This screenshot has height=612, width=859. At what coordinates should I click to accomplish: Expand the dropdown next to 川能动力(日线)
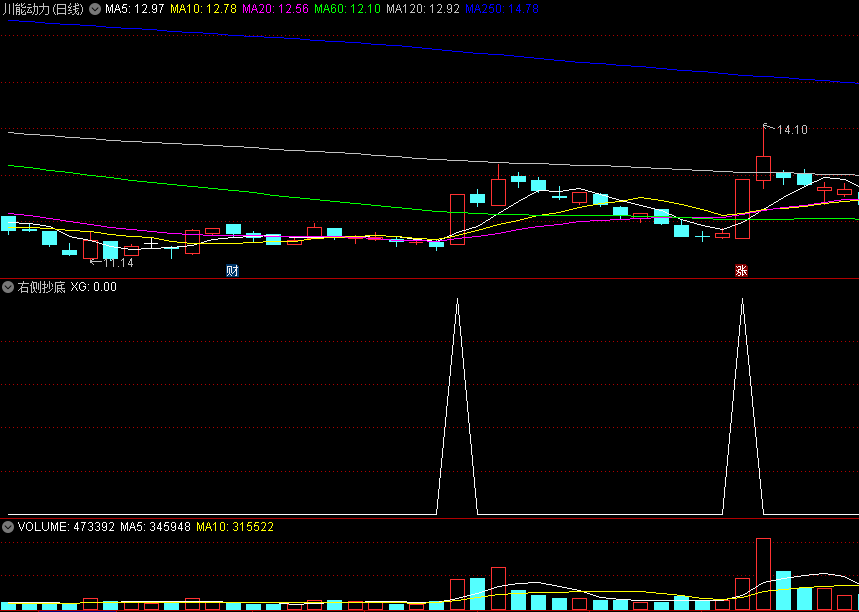(95, 9)
